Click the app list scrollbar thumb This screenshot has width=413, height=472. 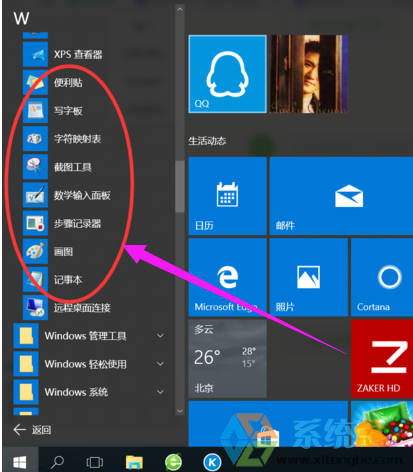[180, 186]
